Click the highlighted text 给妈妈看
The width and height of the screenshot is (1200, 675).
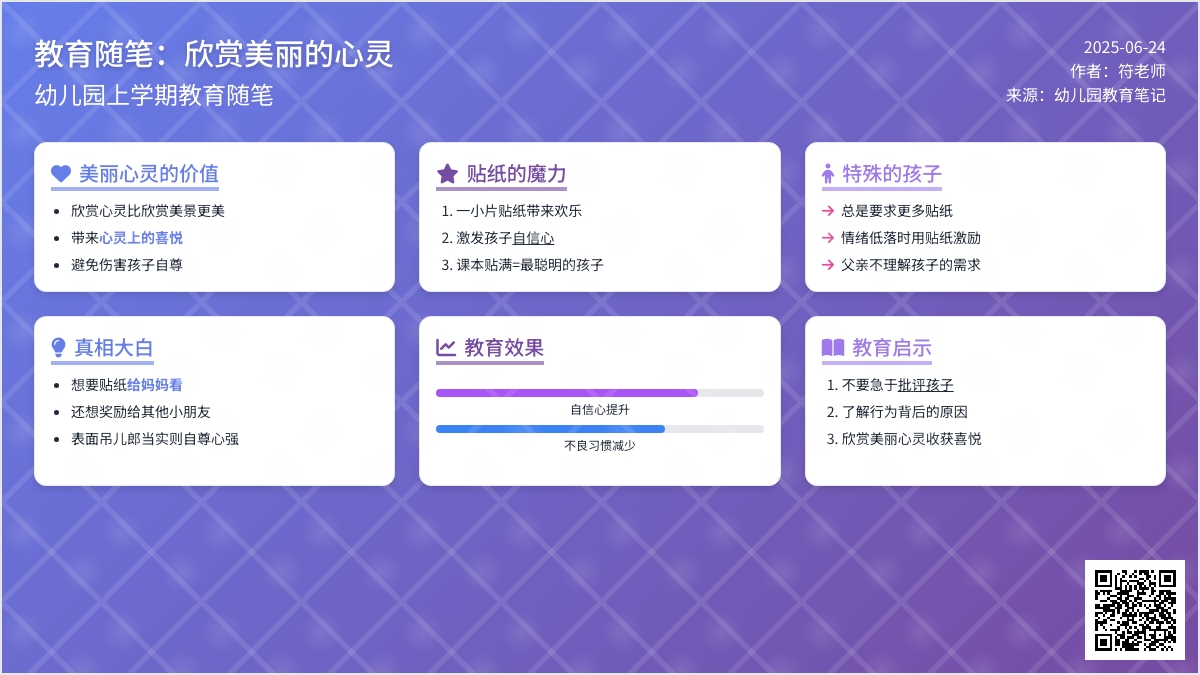tap(155, 385)
